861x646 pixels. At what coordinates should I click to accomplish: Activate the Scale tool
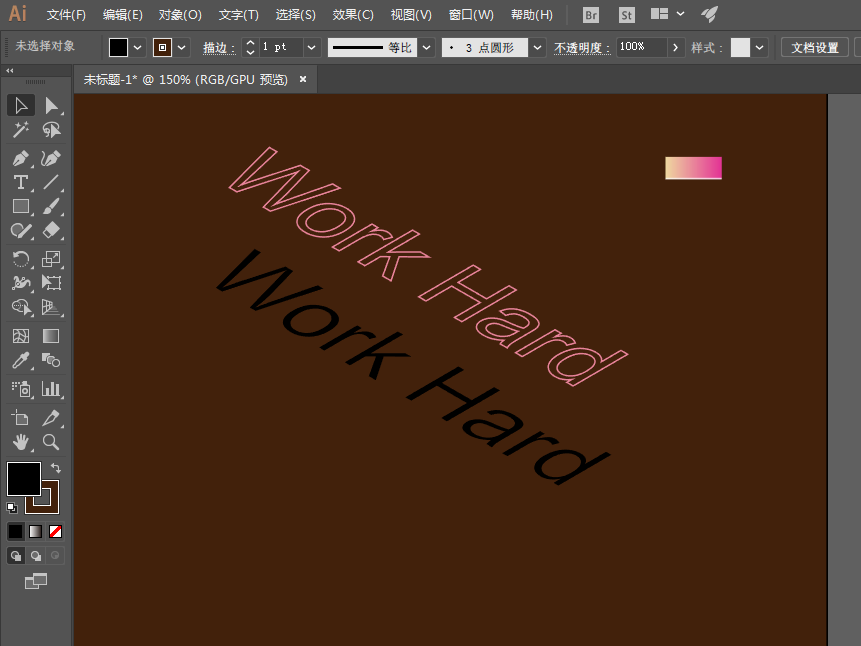pos(51,259)
